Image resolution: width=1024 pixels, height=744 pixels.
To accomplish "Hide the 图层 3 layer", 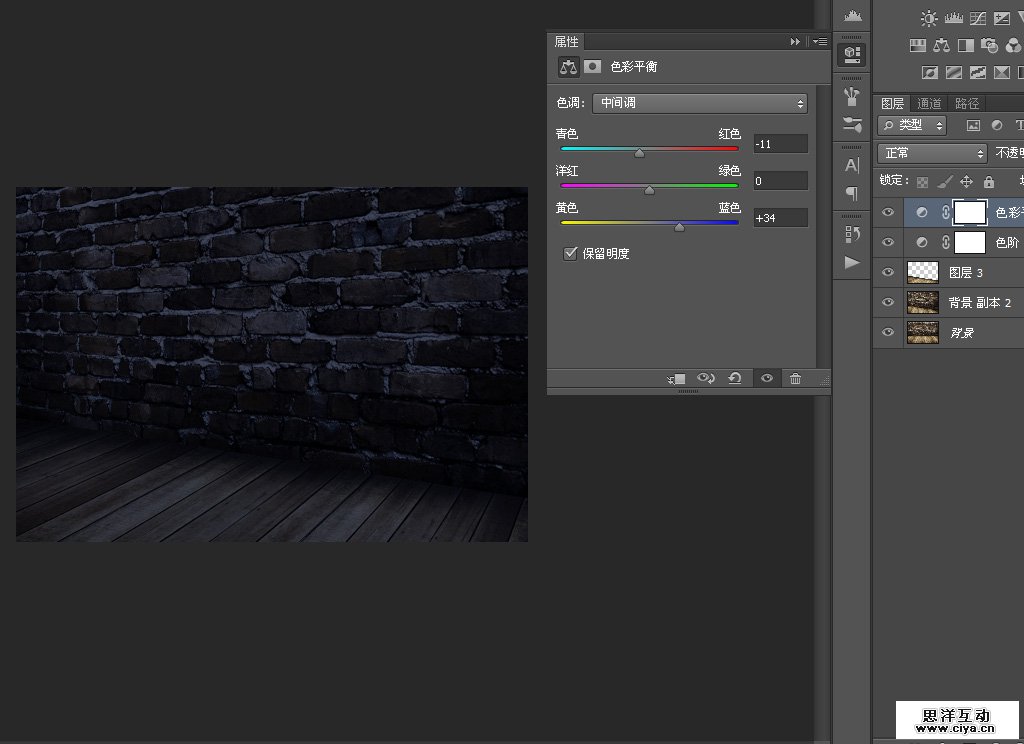I will point(887,272).
